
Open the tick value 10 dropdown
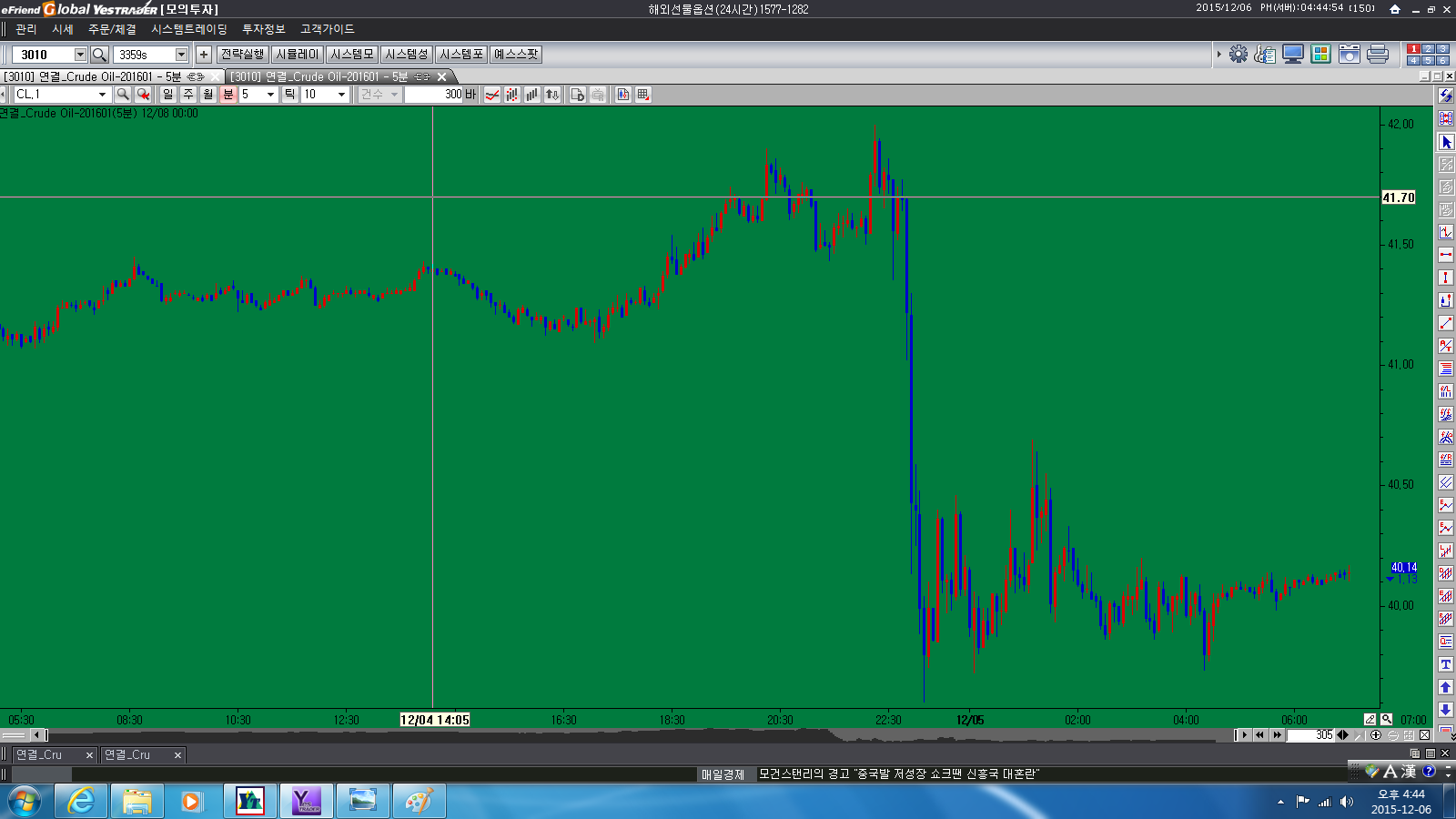pos(341,95)
